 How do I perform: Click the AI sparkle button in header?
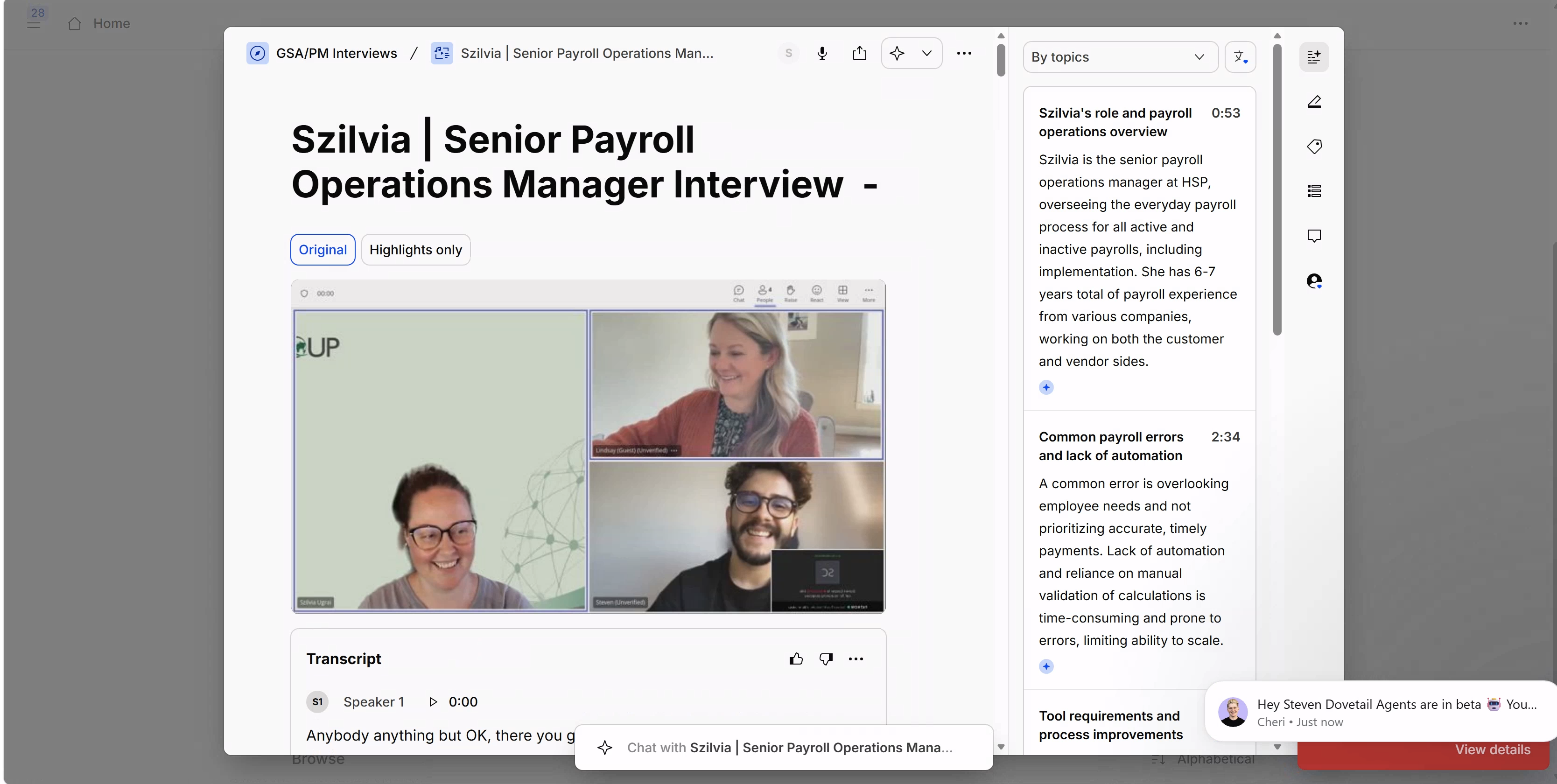pyautogui.click(x=897, y=53)
